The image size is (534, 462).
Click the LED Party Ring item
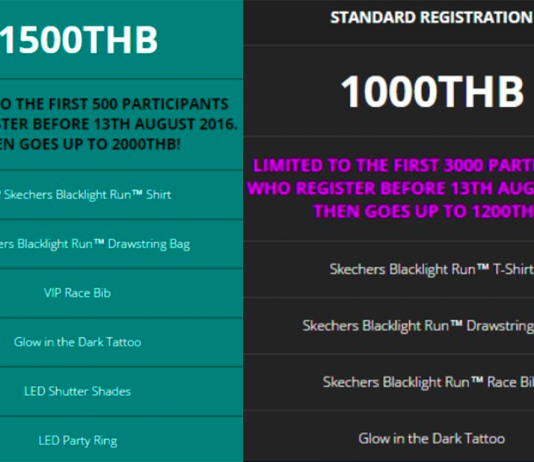point(77,441)
